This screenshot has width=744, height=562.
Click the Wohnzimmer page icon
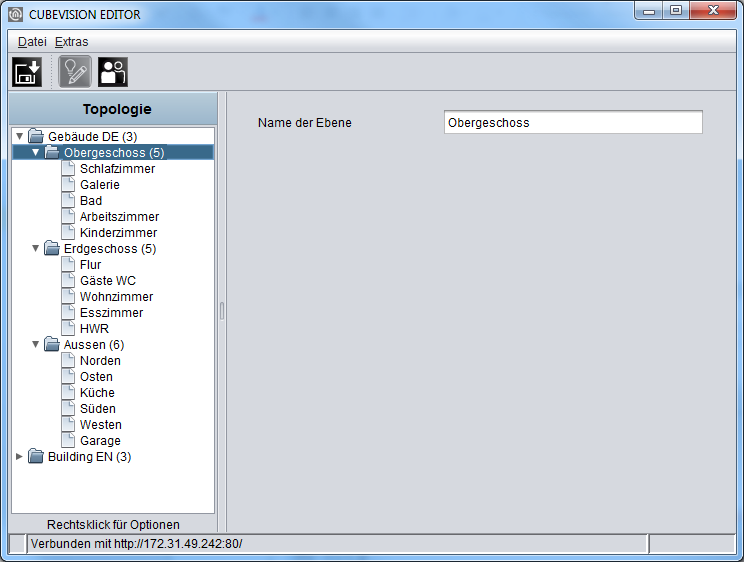pos(68,296)
